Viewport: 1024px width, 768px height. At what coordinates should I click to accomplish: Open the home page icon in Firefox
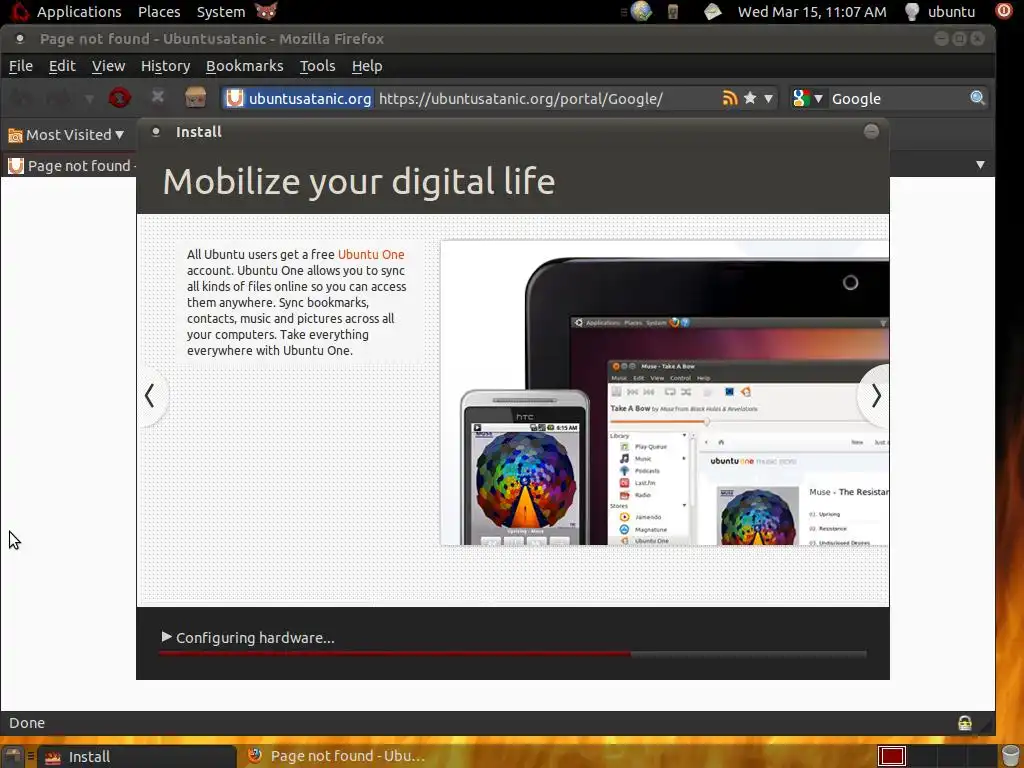coord(195,97)
